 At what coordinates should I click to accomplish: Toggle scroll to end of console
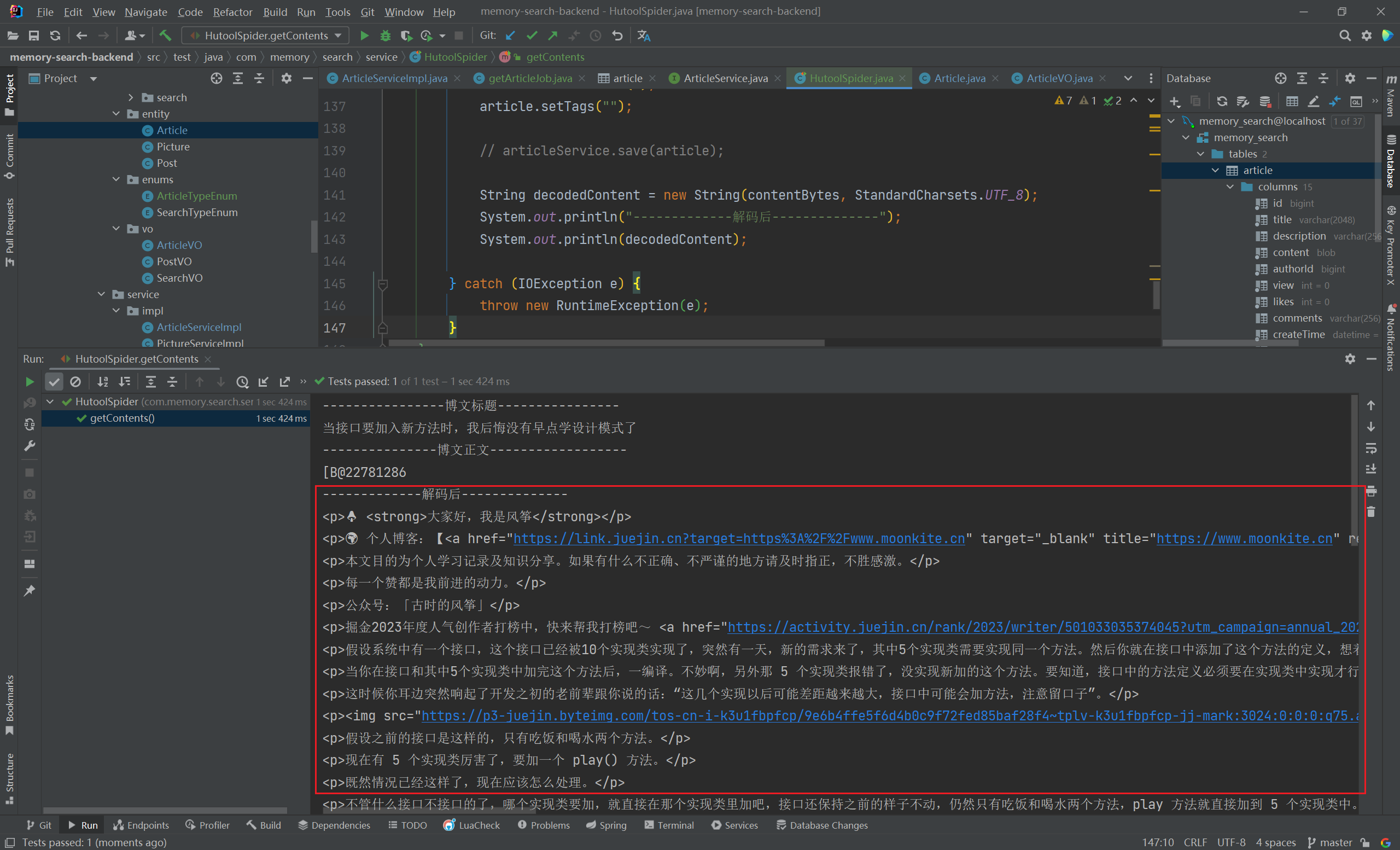pyautogui.click(x=1371, y=469)
